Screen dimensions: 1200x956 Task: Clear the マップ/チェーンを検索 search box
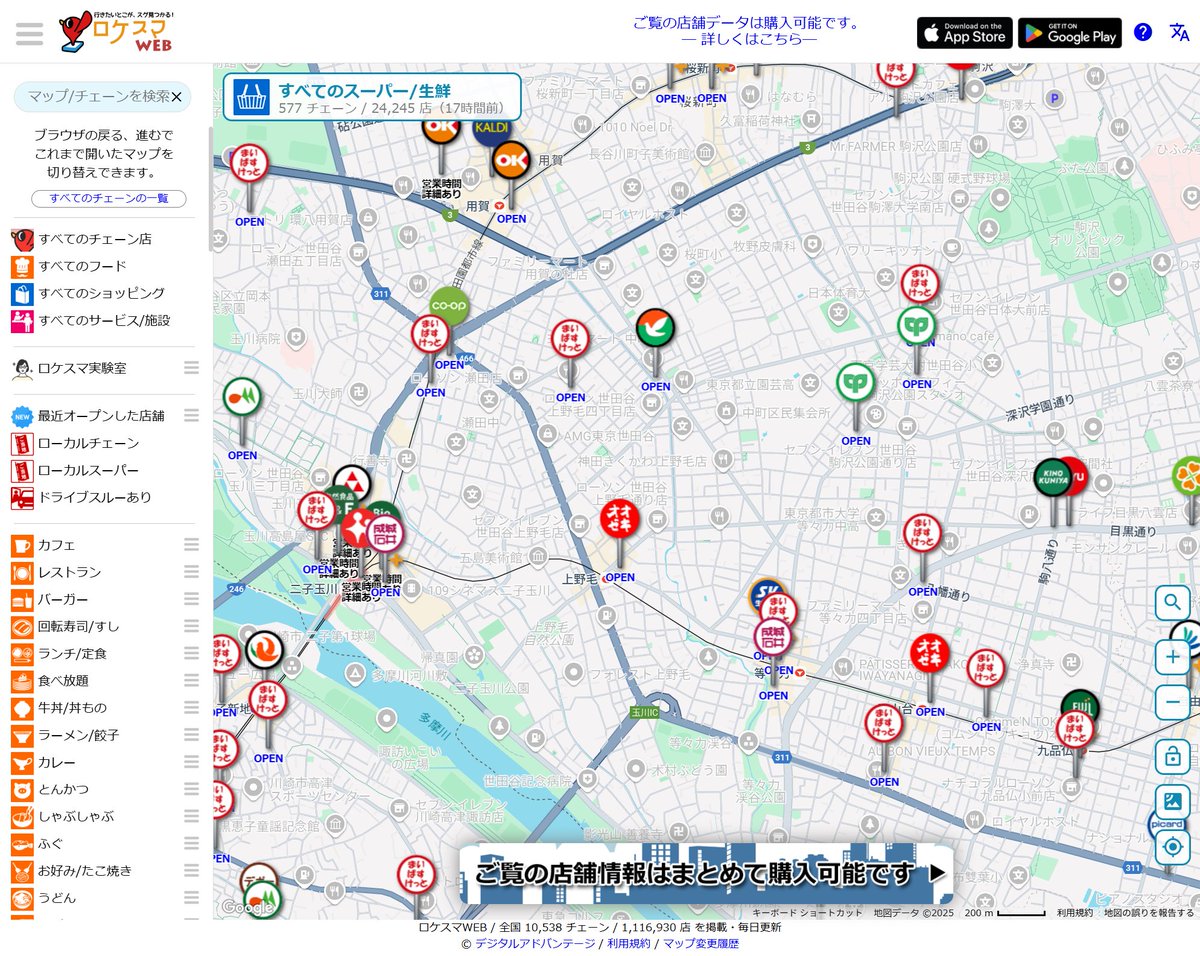pyautogui.click(x=177, y=97)
